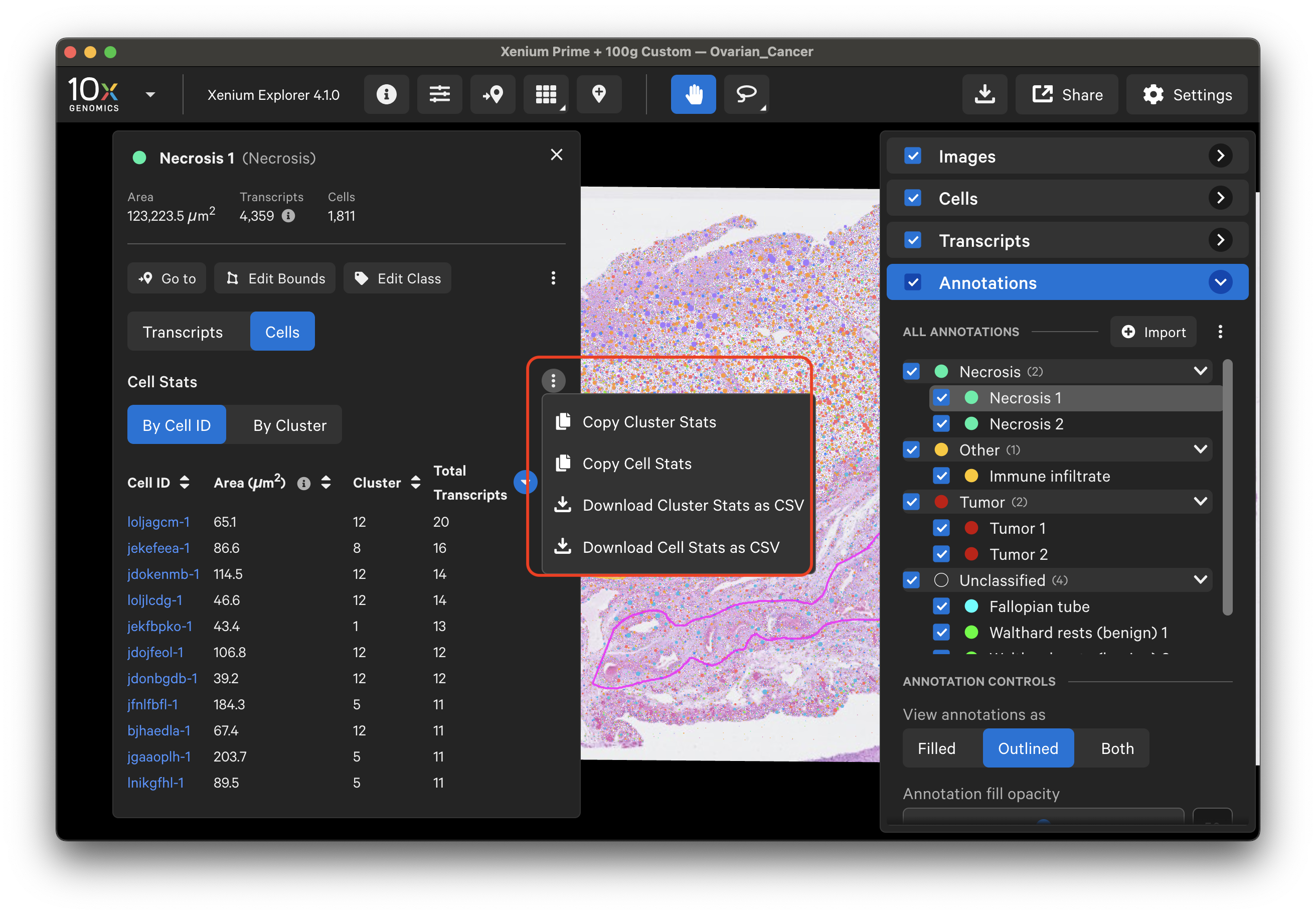
Task: Click the Edit Bounds button
Action: [275, 278]
